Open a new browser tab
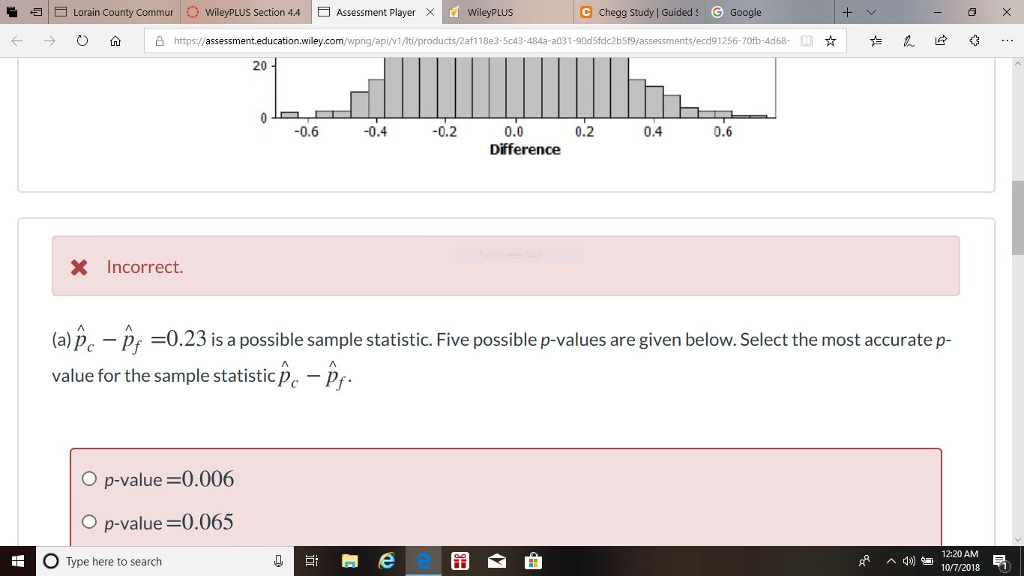The width and height of the screenshot is (1024, 576). 847,12
